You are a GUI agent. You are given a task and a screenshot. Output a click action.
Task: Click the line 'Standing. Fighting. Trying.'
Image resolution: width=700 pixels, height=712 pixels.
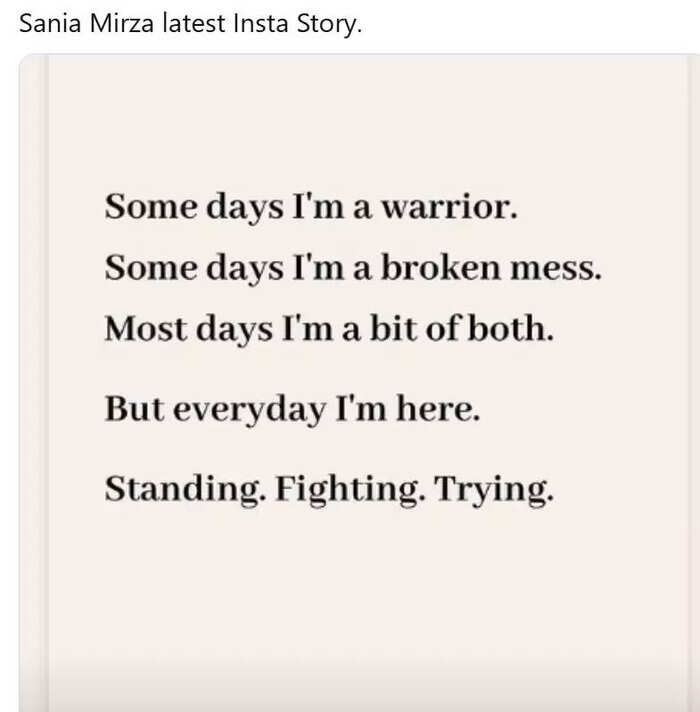point(329,490)
